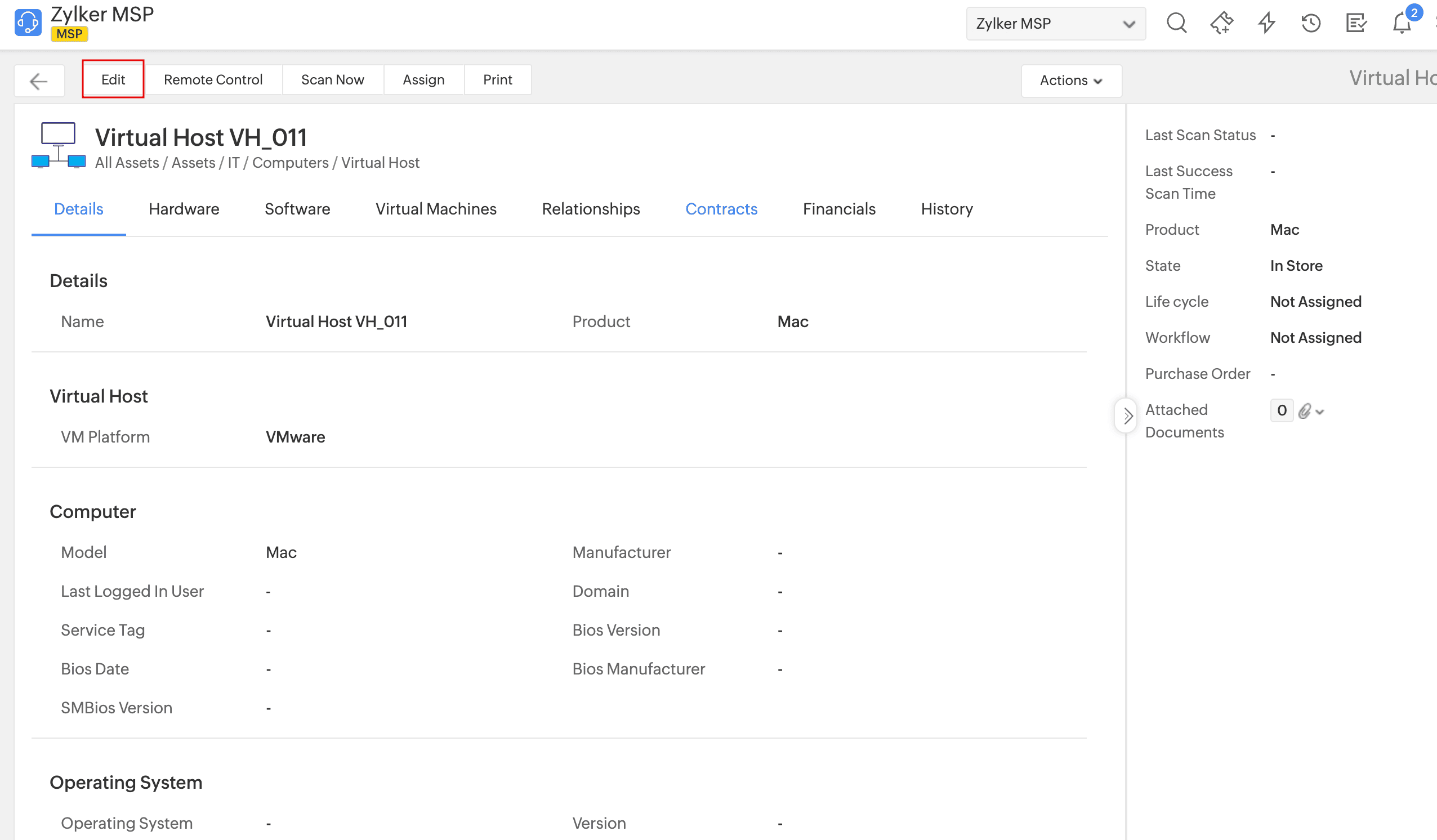Image resolution: width=1437 pixels, height=840 pixels.
Task: Open the Virtual Machines tab
Action: click(436, 209)
